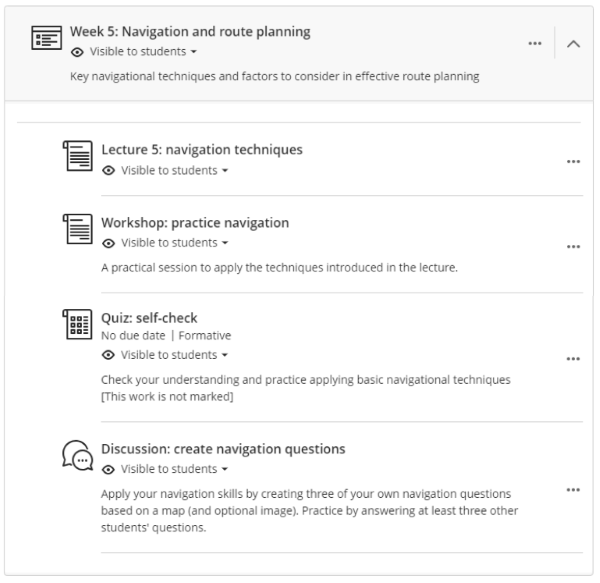This screenshot has height=583, width=600.
Task: Open Workshop 'Visible to students' dropdown
Action: tap(174, 243)
